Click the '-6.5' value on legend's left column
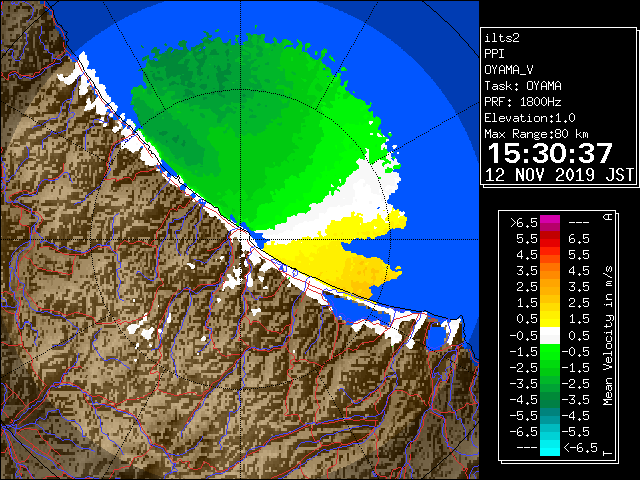 (524, 432)
